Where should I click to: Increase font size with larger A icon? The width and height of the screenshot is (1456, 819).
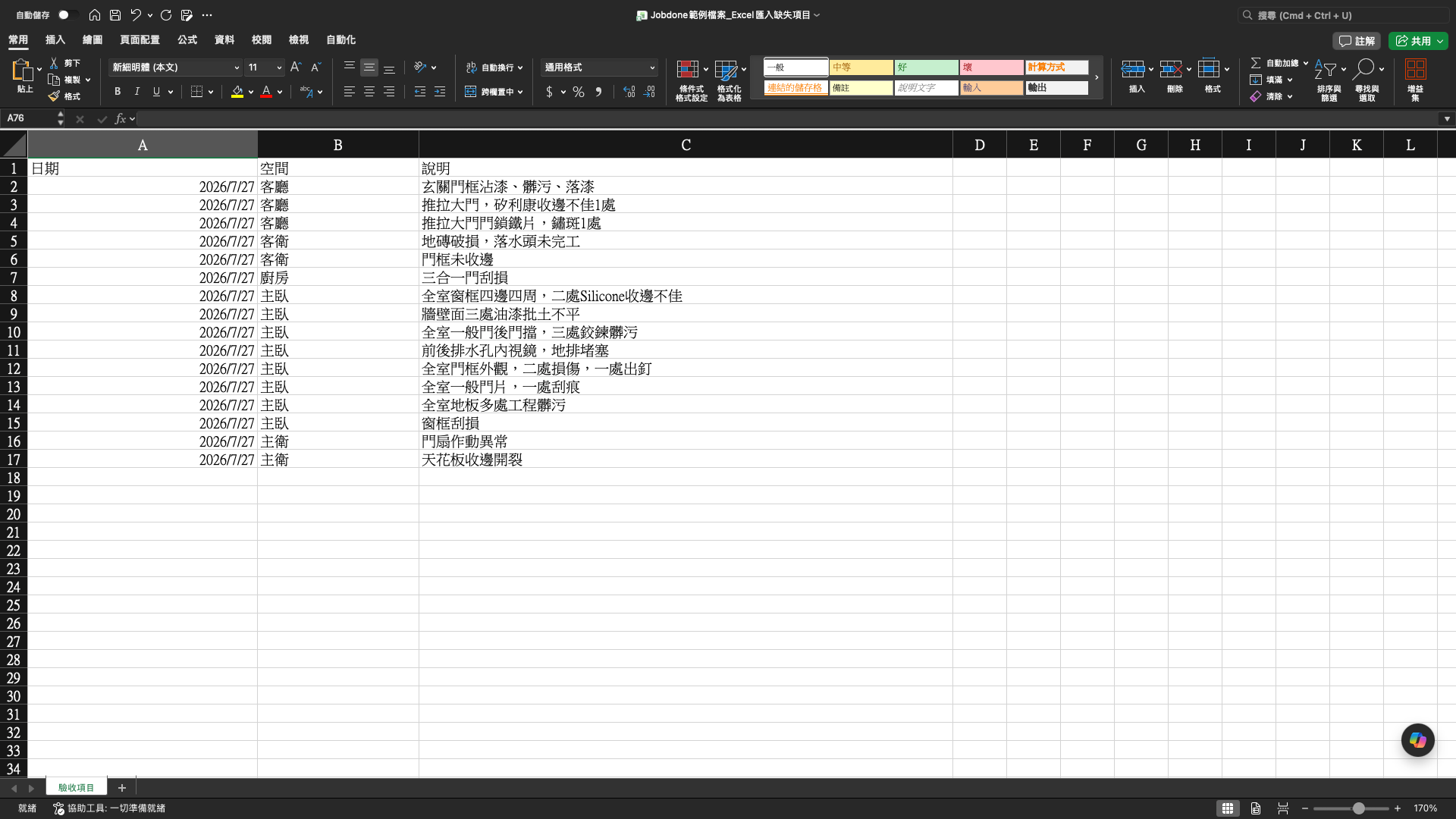(x=296, y=67)
